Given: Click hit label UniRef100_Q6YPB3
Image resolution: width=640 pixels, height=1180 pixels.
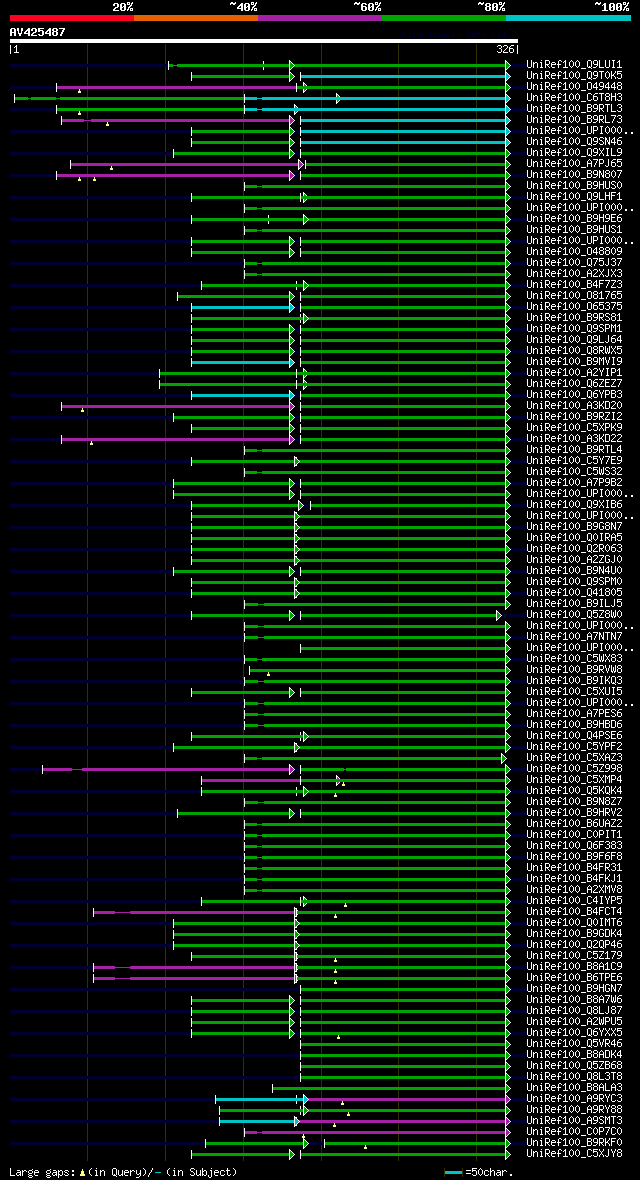Looking at the screenshot, I should click(574, 395).
